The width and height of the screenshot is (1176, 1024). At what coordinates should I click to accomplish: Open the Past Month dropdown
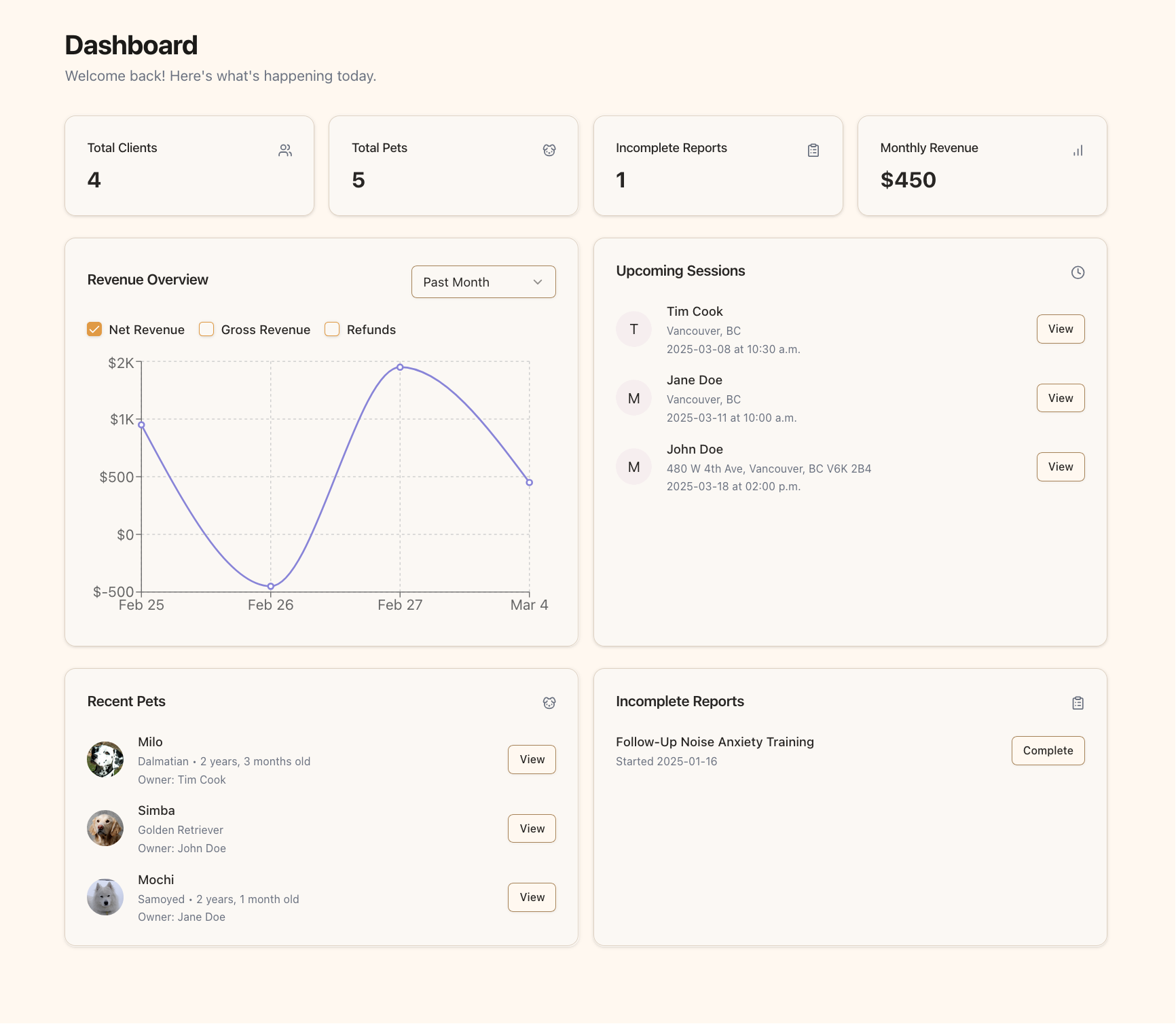483,282
